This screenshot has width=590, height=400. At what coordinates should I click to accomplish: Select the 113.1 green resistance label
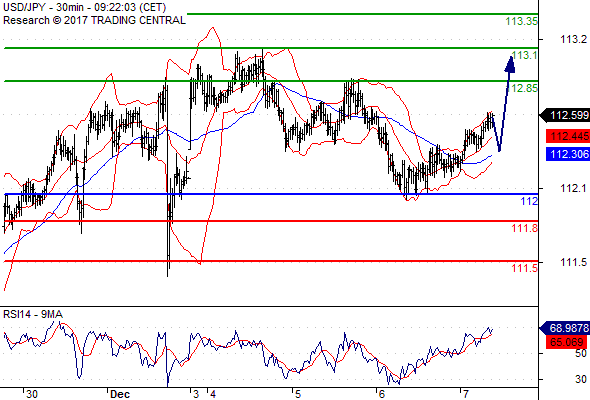[x=524, y=55]
